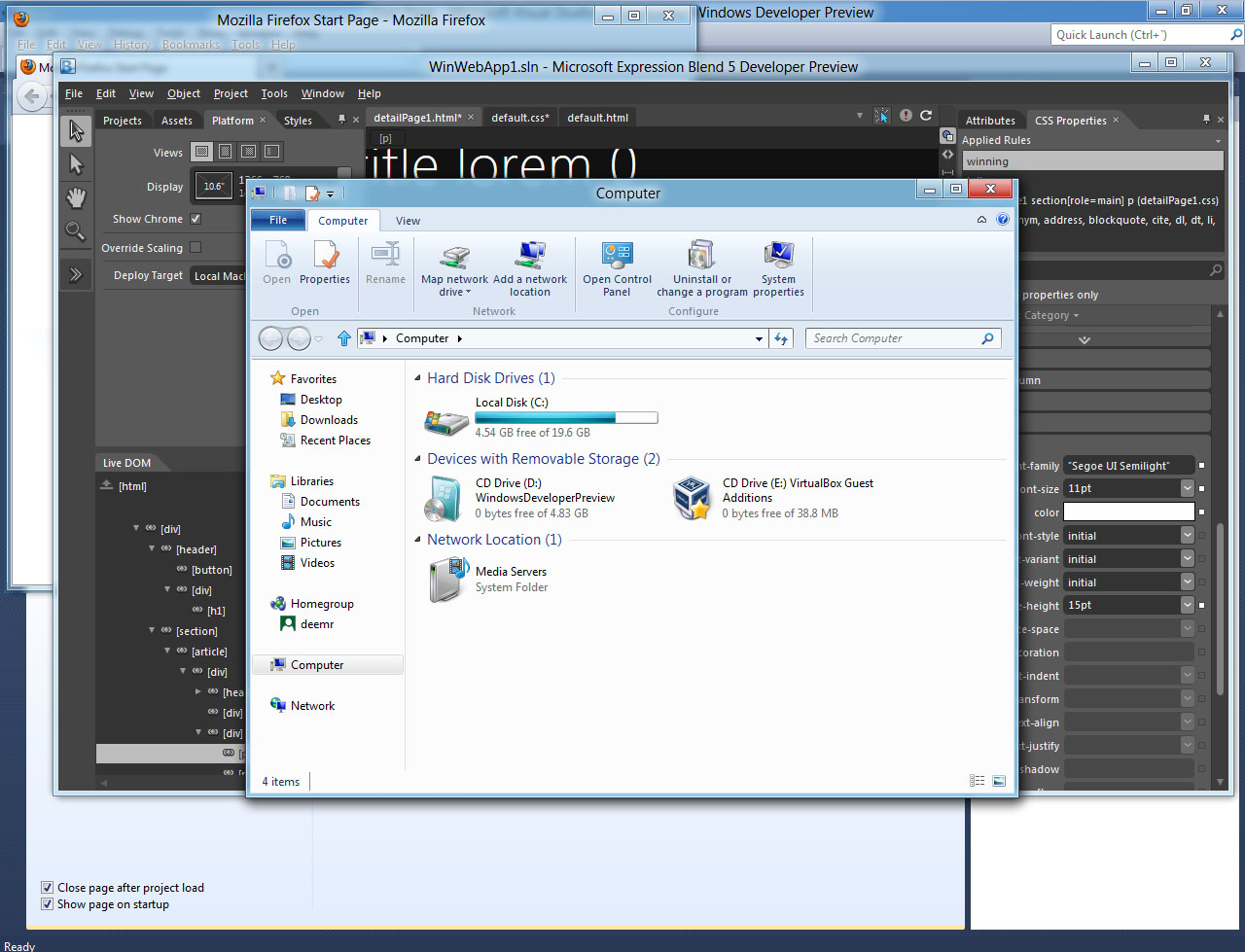
Task: Click the 10.6" Display thumbnail
Action: click(213, 186)
